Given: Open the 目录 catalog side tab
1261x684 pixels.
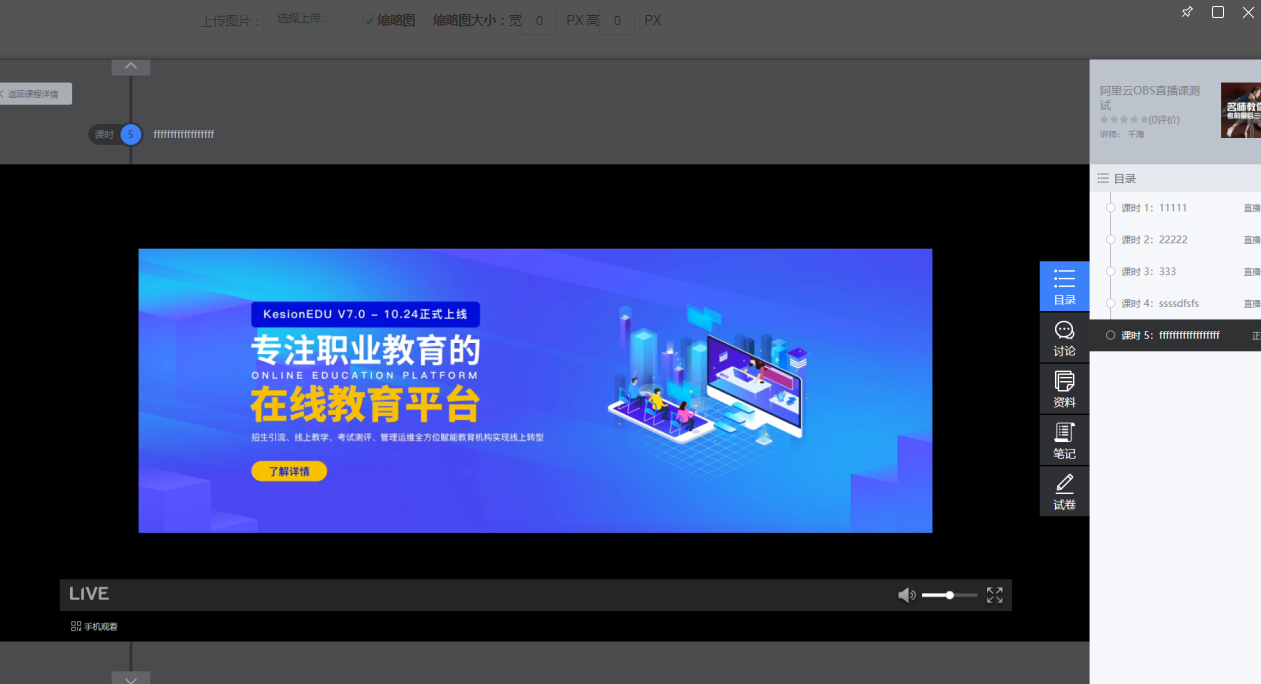Looking at the screenshot, I should 1064,286.
